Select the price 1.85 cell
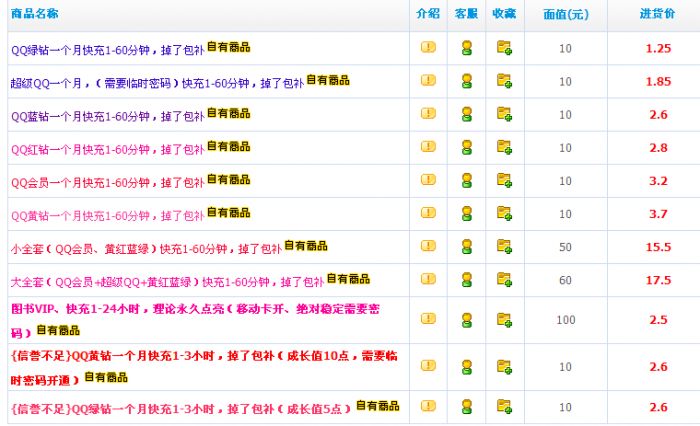Viewport: 700px width, 426px height. tap(658, 81)
